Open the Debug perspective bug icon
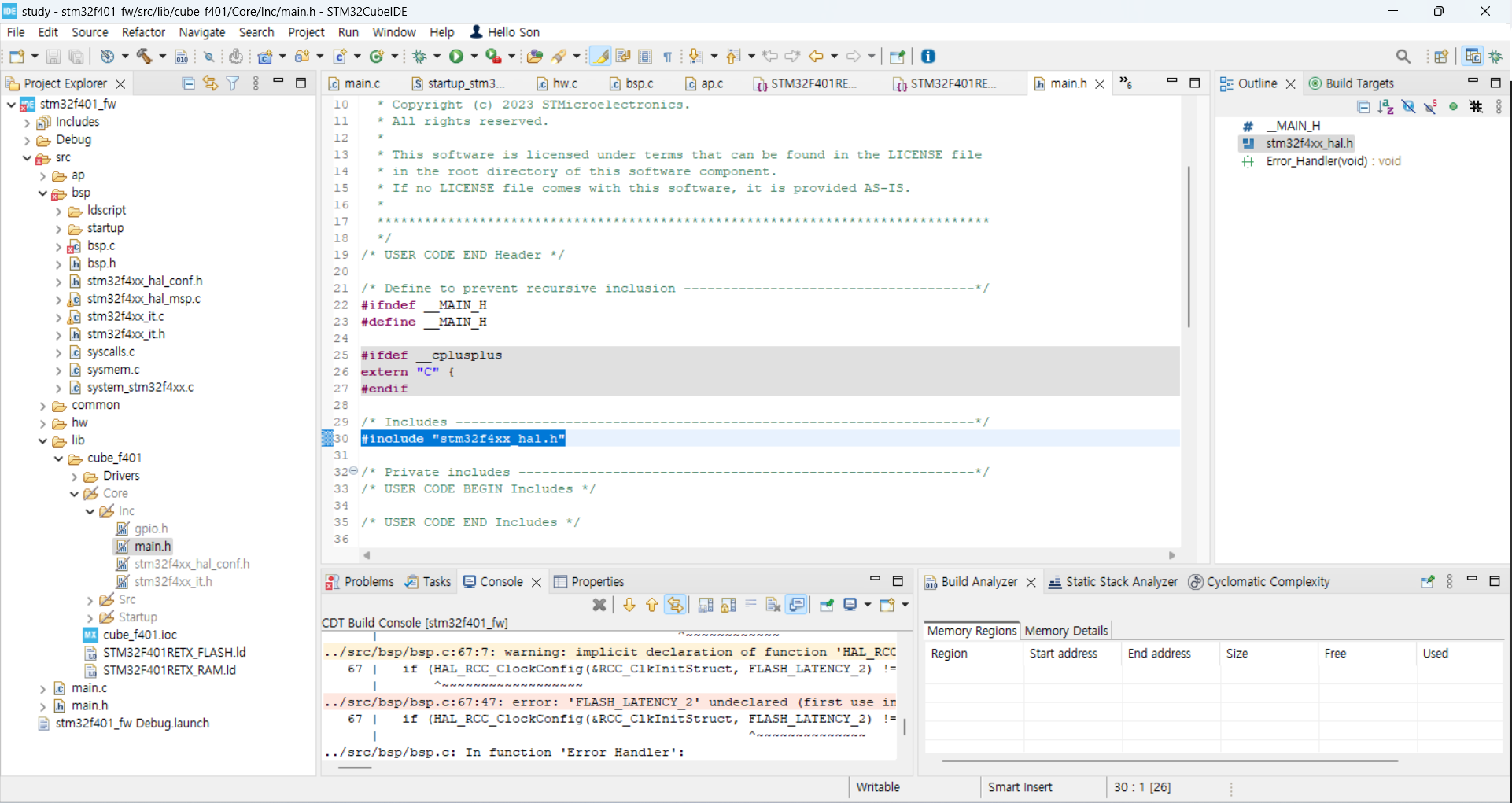This screenshot has width=1512, height=803. (1495, 56)
